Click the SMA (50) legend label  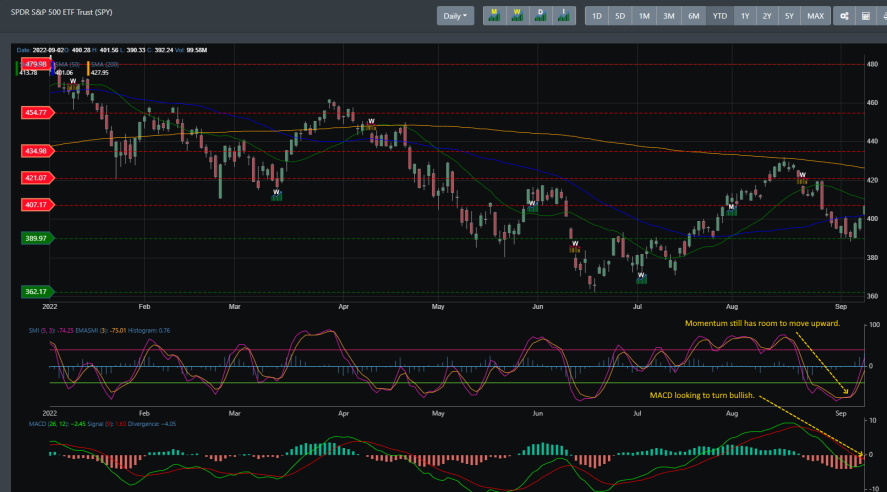coord(67,64)
